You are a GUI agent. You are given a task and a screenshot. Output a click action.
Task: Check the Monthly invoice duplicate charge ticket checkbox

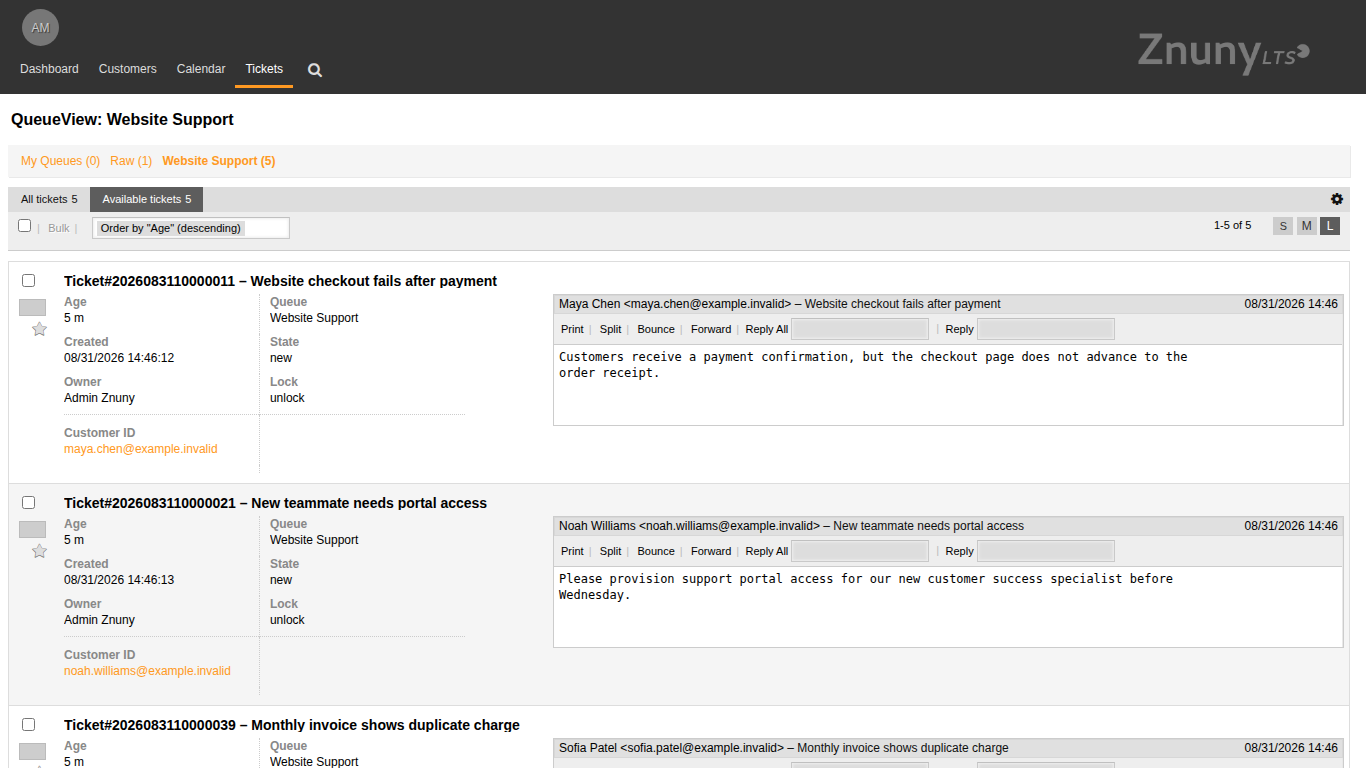[x=29, y=725]
